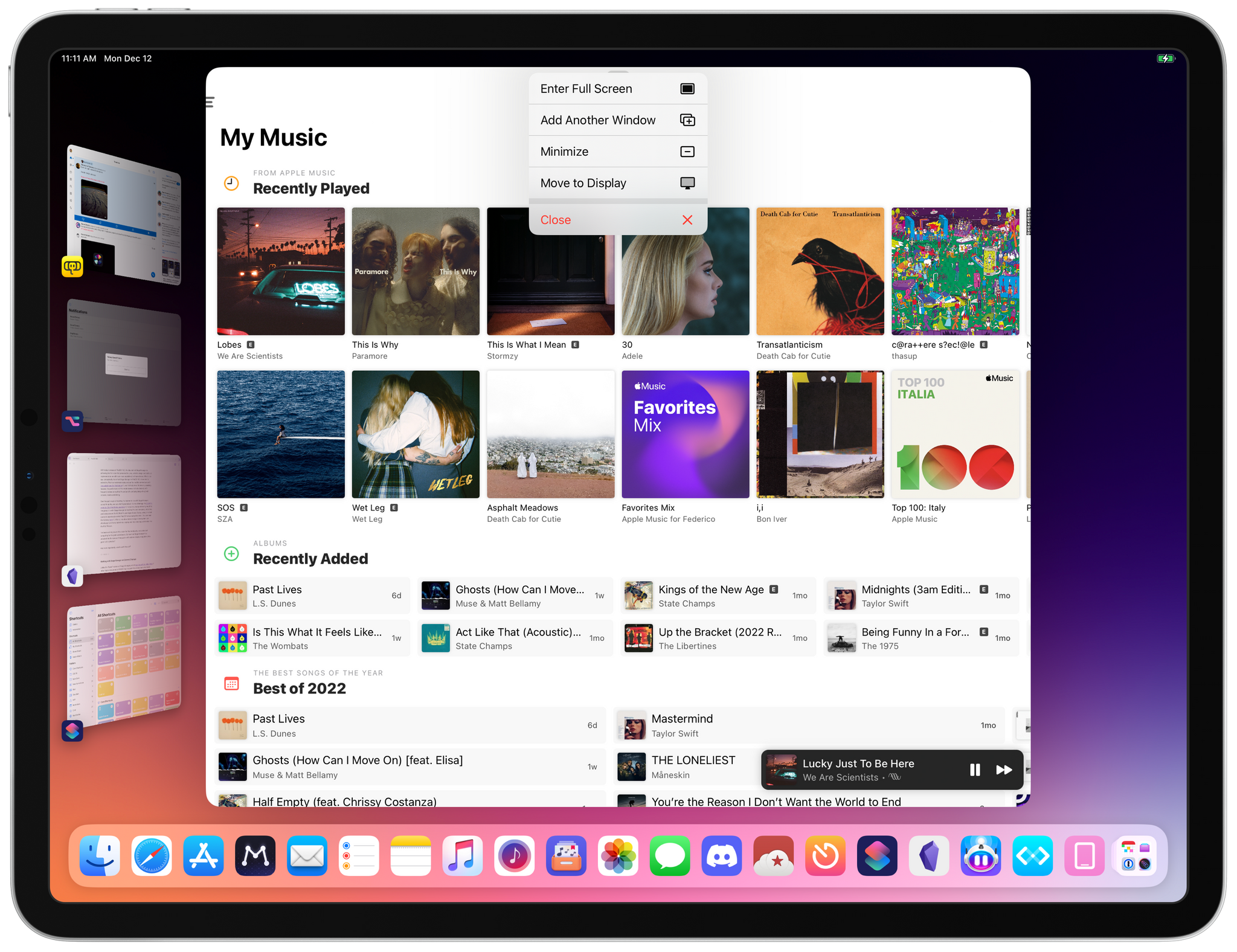Open the Shortcuts app in dock
1237x952 pixels.
(x=877, y=855)
